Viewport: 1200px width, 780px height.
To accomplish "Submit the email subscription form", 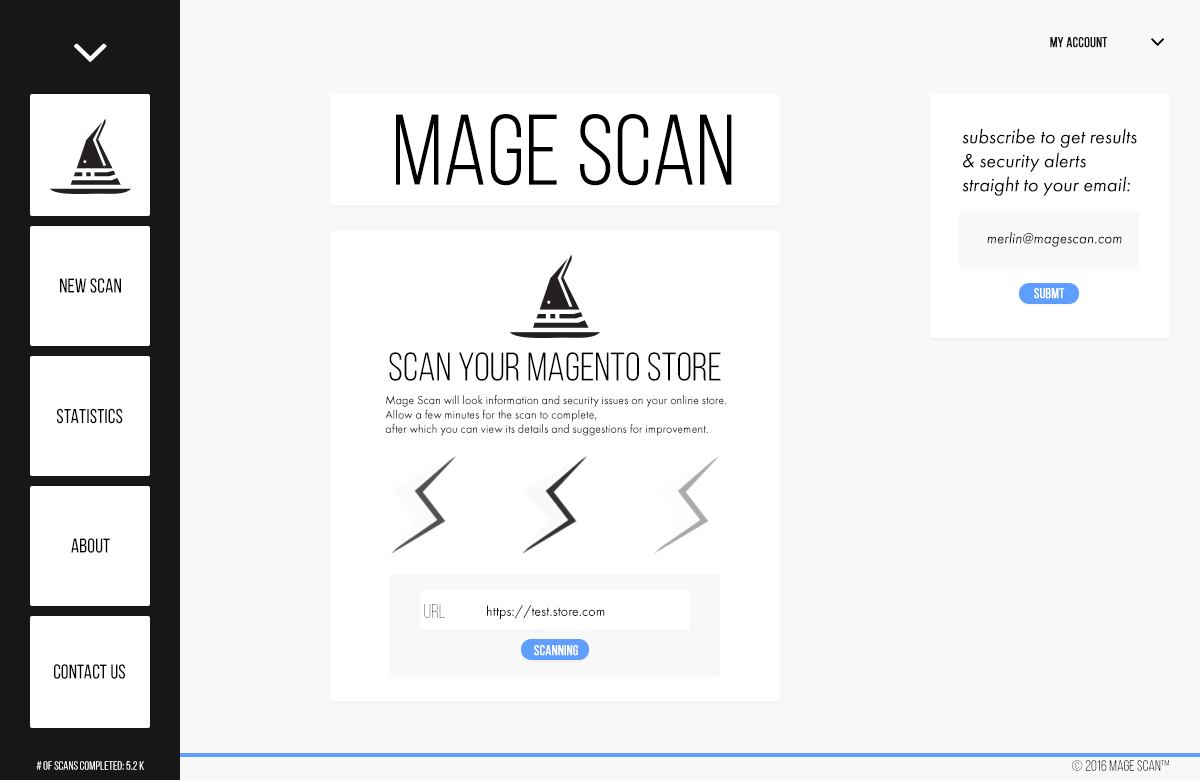I will coord(1049,294).
